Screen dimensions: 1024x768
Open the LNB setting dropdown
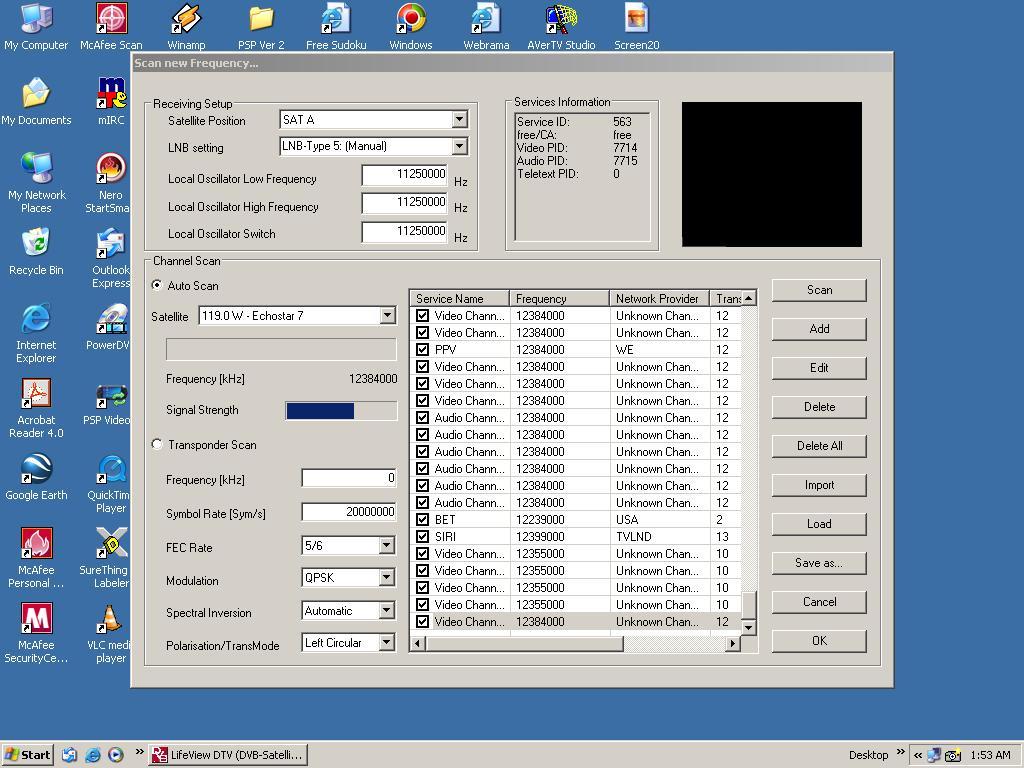click(459, 146)
